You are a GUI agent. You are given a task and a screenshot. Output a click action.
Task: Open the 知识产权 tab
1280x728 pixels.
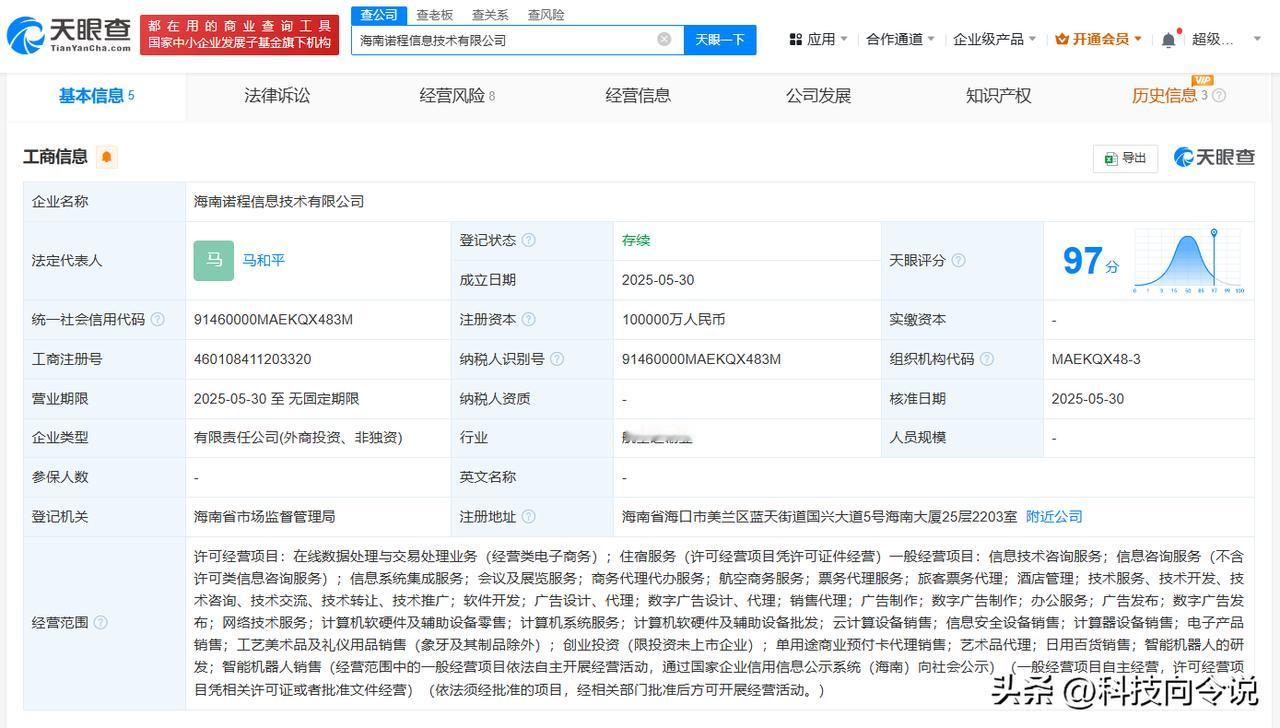(x=998, y=96)
